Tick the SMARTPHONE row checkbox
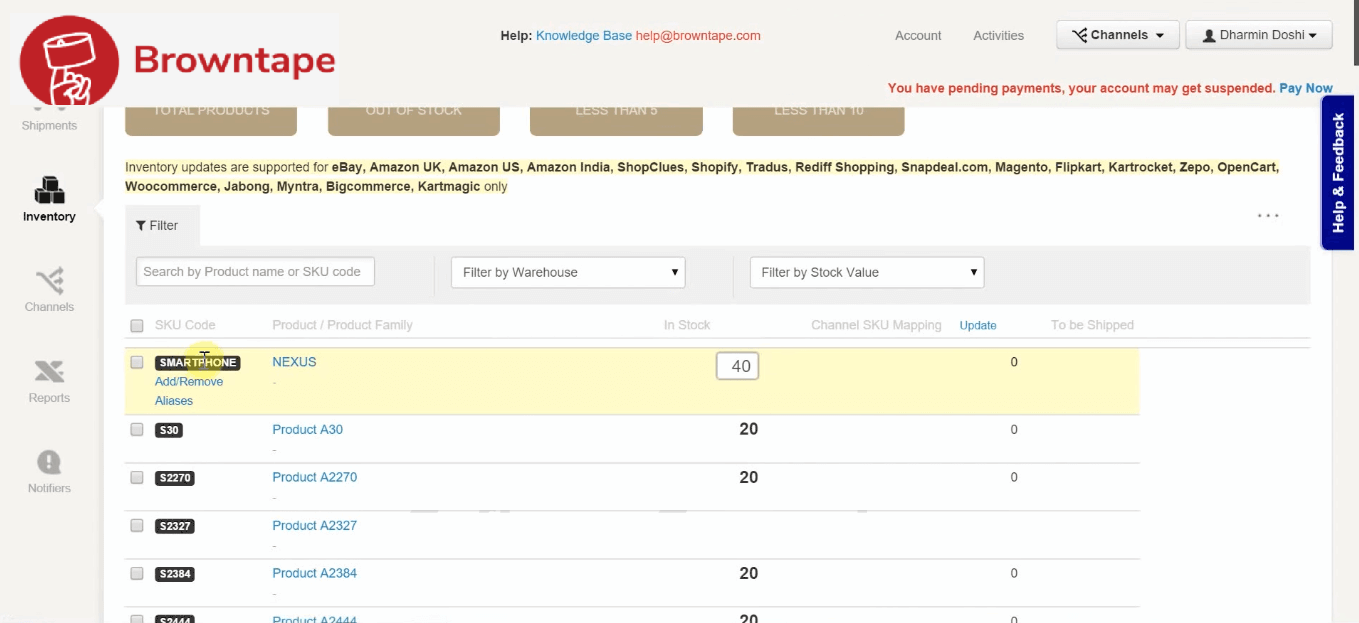The width and height of the screenshot is (1359, 623). coord(137,362)
